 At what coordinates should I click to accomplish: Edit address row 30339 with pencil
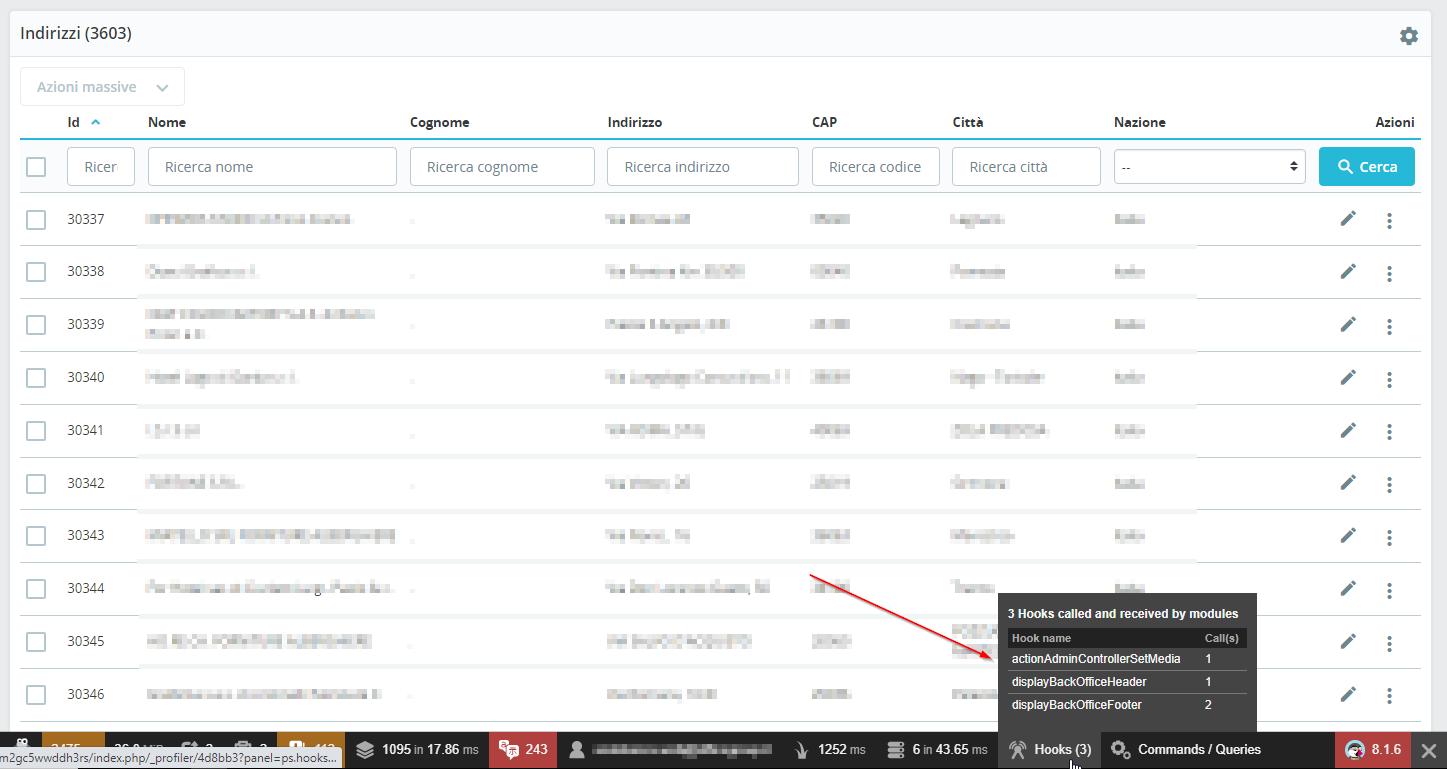(x=1348, y=324)
